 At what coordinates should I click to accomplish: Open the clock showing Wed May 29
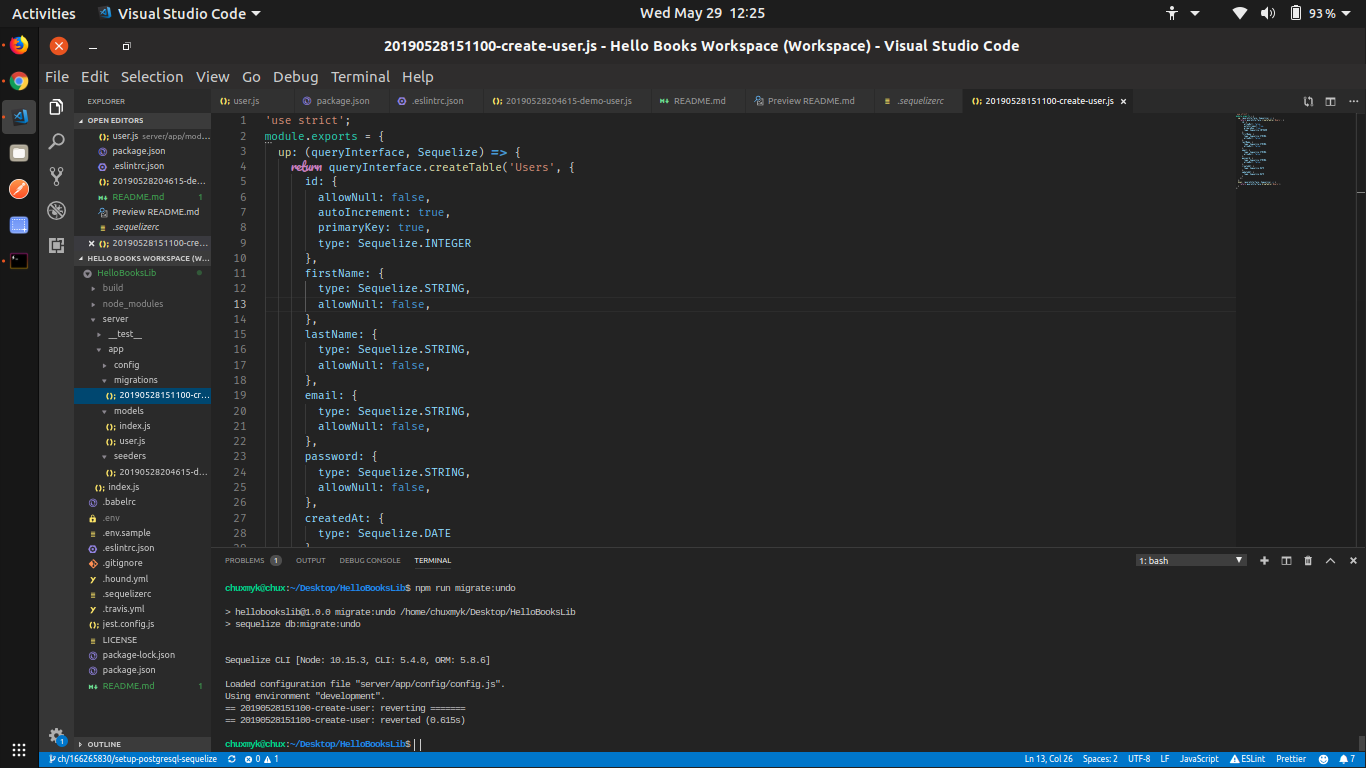tap(702, 13)
